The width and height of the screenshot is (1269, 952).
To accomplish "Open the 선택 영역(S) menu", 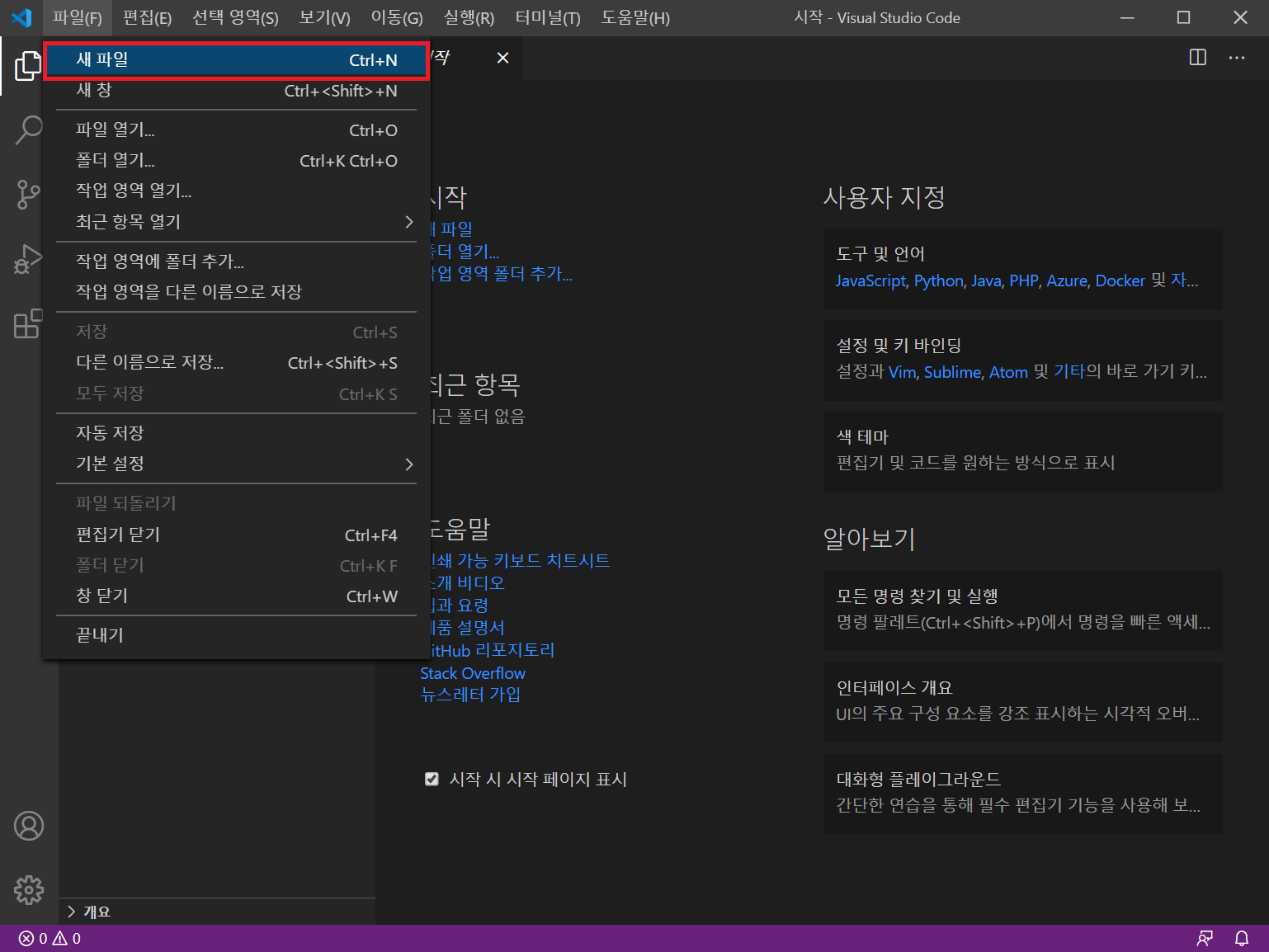I will 235,17.
